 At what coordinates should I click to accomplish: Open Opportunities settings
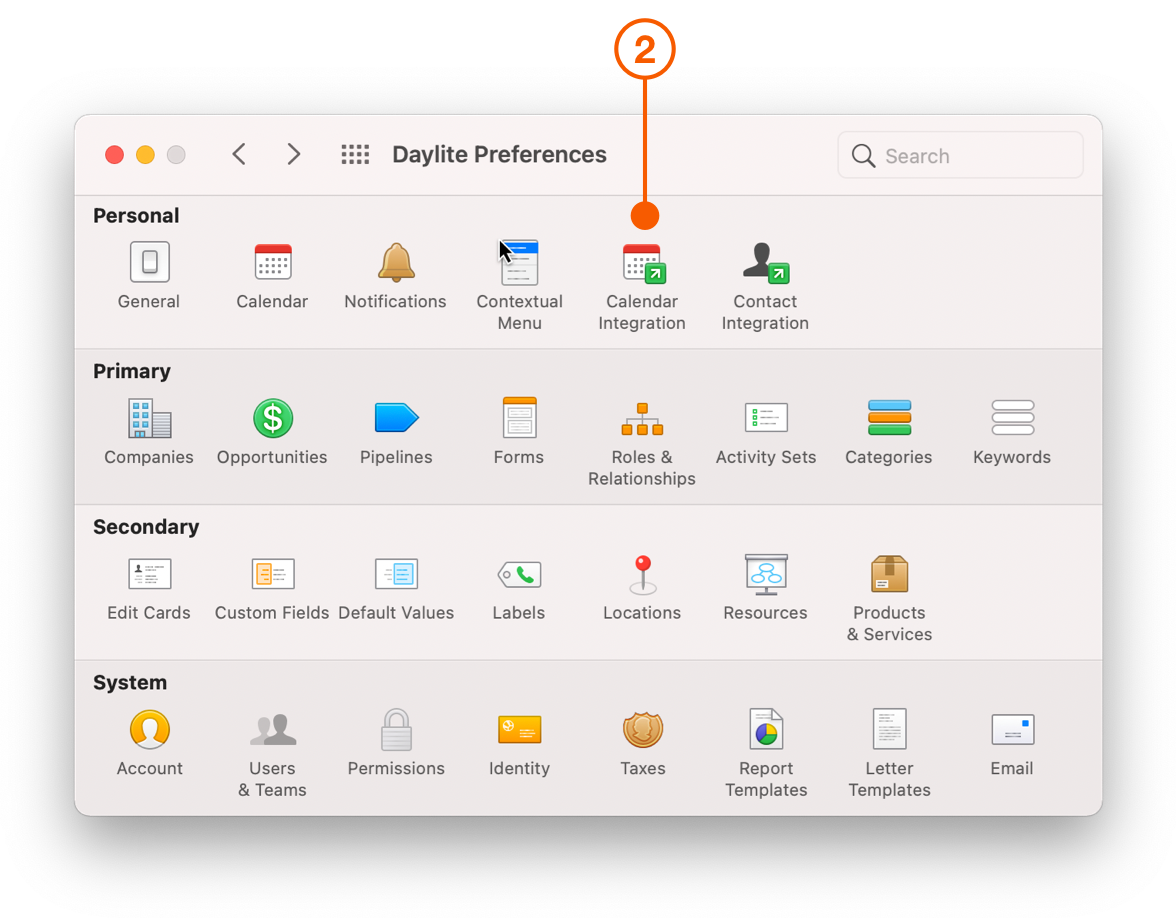tap(272, 419)
